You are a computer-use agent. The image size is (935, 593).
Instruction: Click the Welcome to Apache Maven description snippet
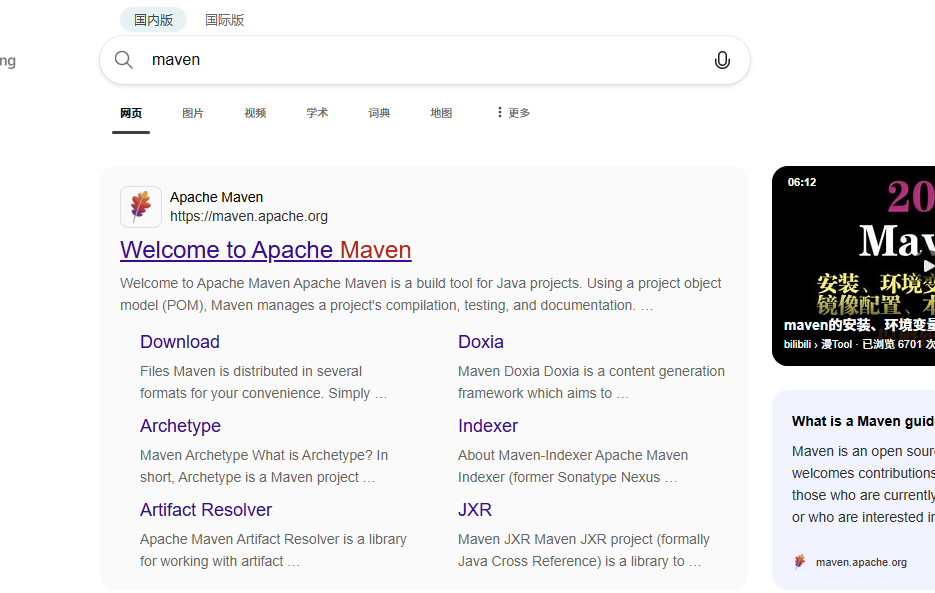point(420,294)
